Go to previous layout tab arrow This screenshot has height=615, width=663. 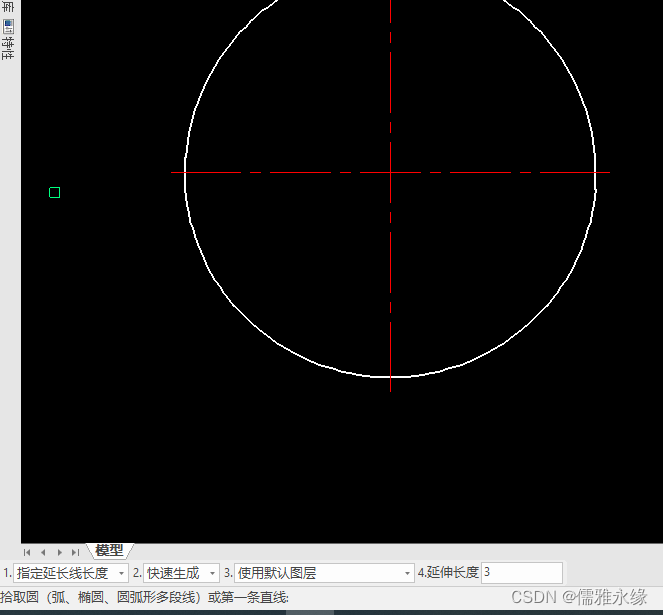(x=43, y=552)
